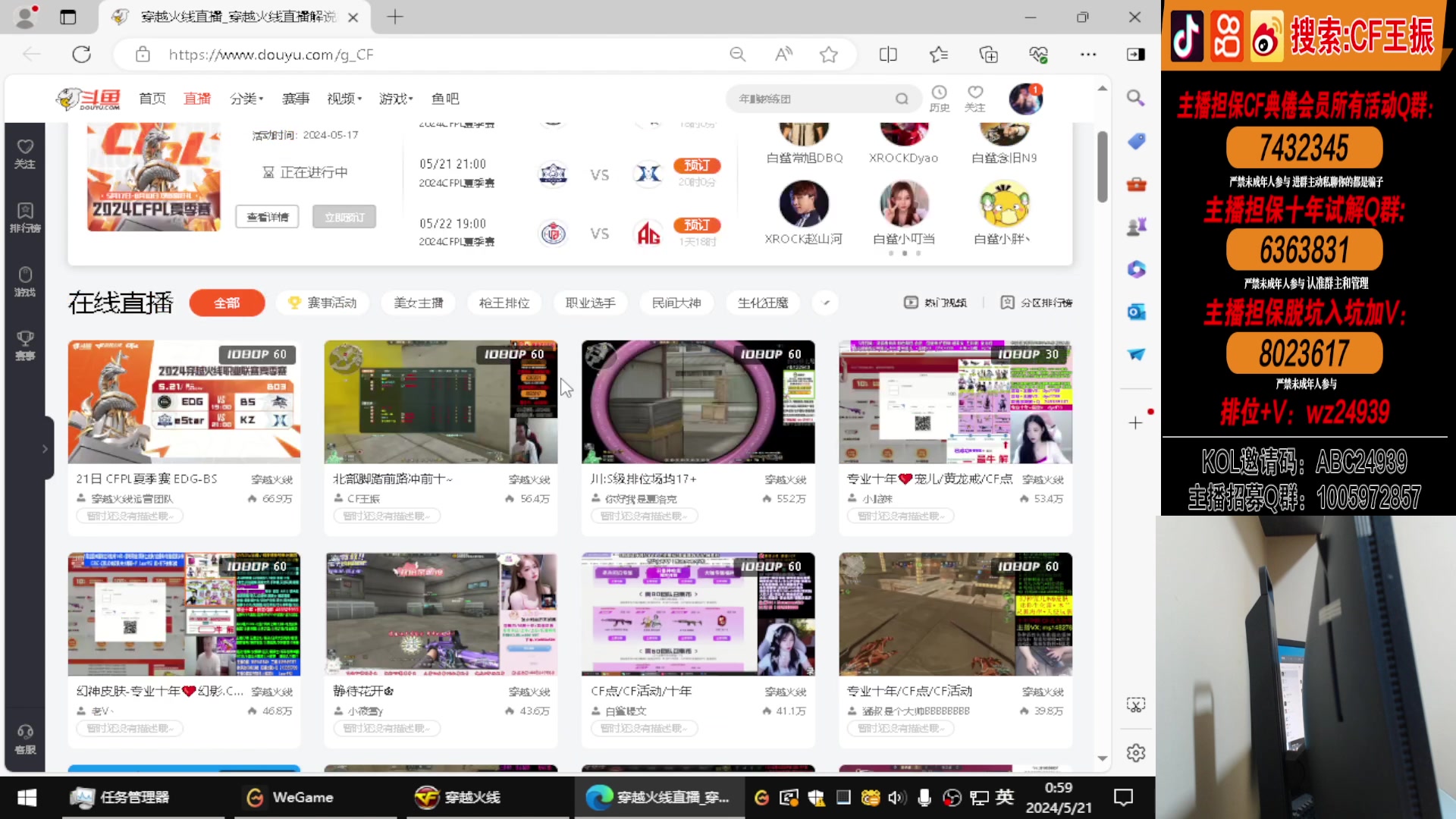Open 排行榜 from the left sidebar
Screen dimensions: 1456x819
pyautogui.click(x=25, y=218)
